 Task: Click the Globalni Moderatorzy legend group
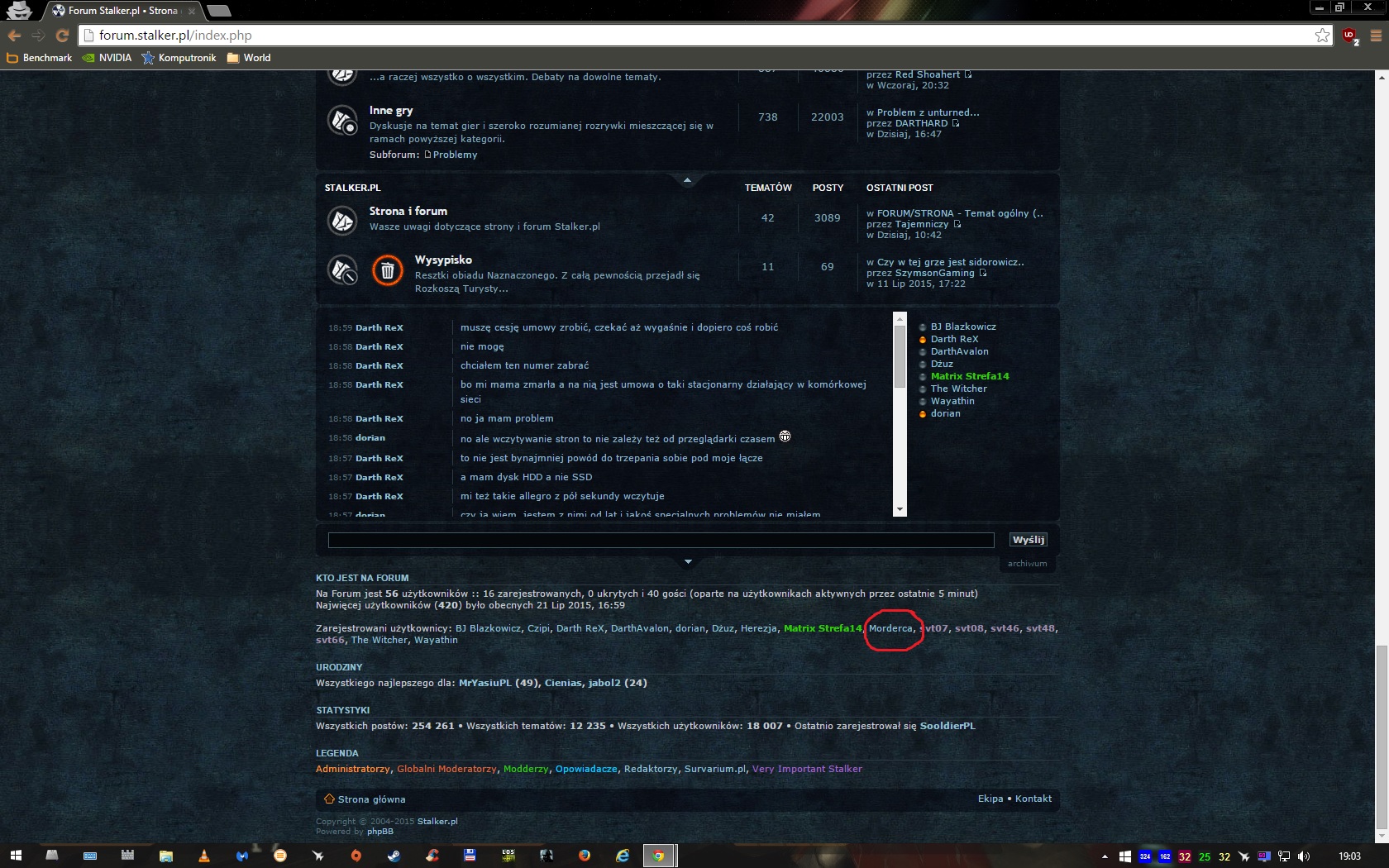tap(446, 769)
